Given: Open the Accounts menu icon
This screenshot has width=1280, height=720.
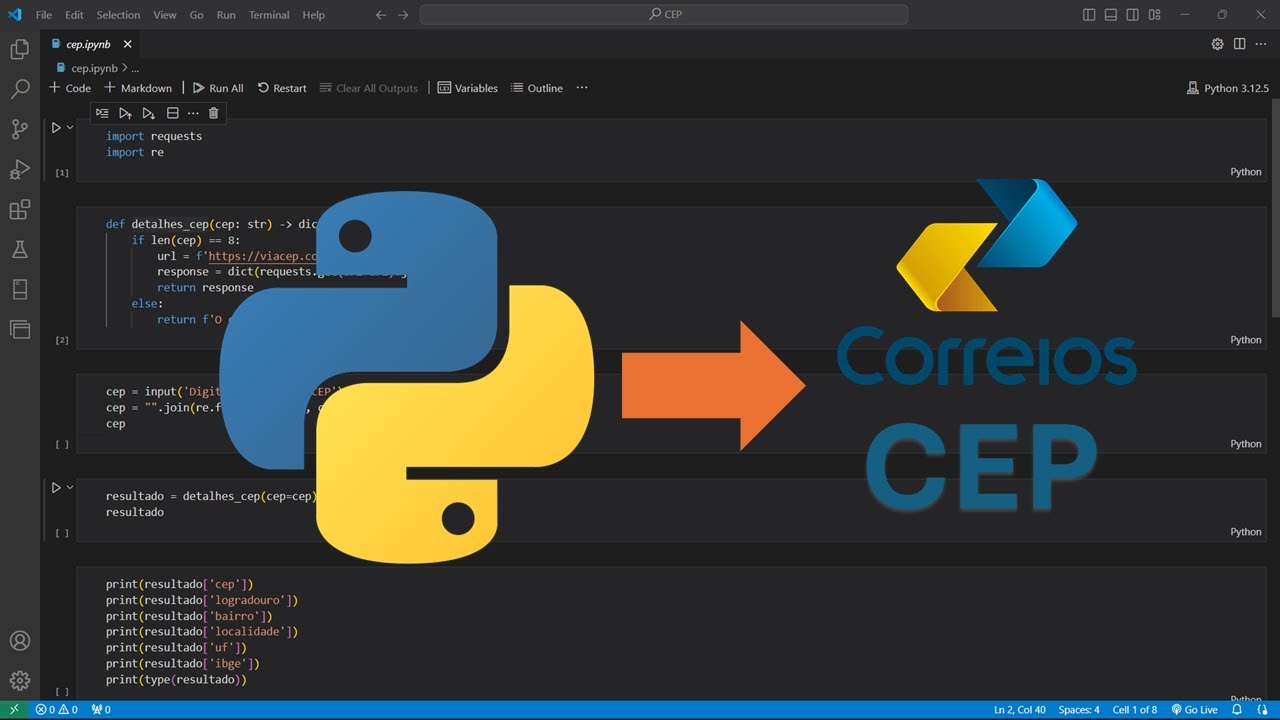Looking at the screenshot, I should pyautogui.click(x=19, y=641).
